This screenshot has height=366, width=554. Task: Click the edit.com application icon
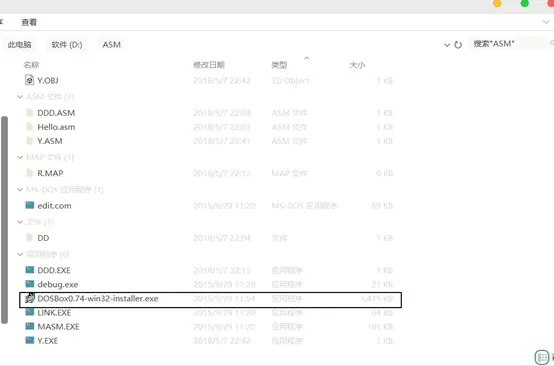click(x=30, y=205)
